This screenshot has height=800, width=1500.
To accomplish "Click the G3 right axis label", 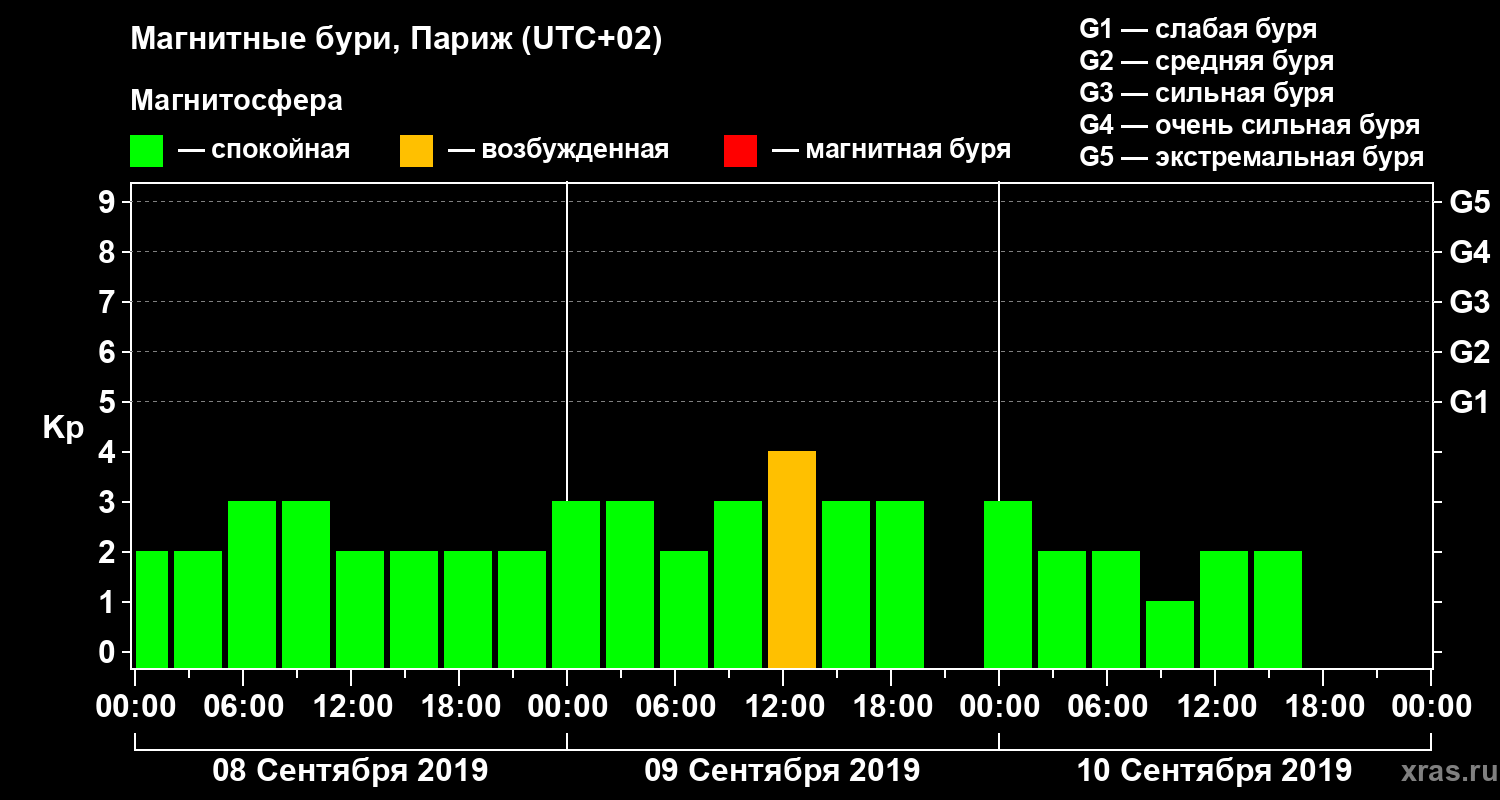I will (x=1470, y=302).
